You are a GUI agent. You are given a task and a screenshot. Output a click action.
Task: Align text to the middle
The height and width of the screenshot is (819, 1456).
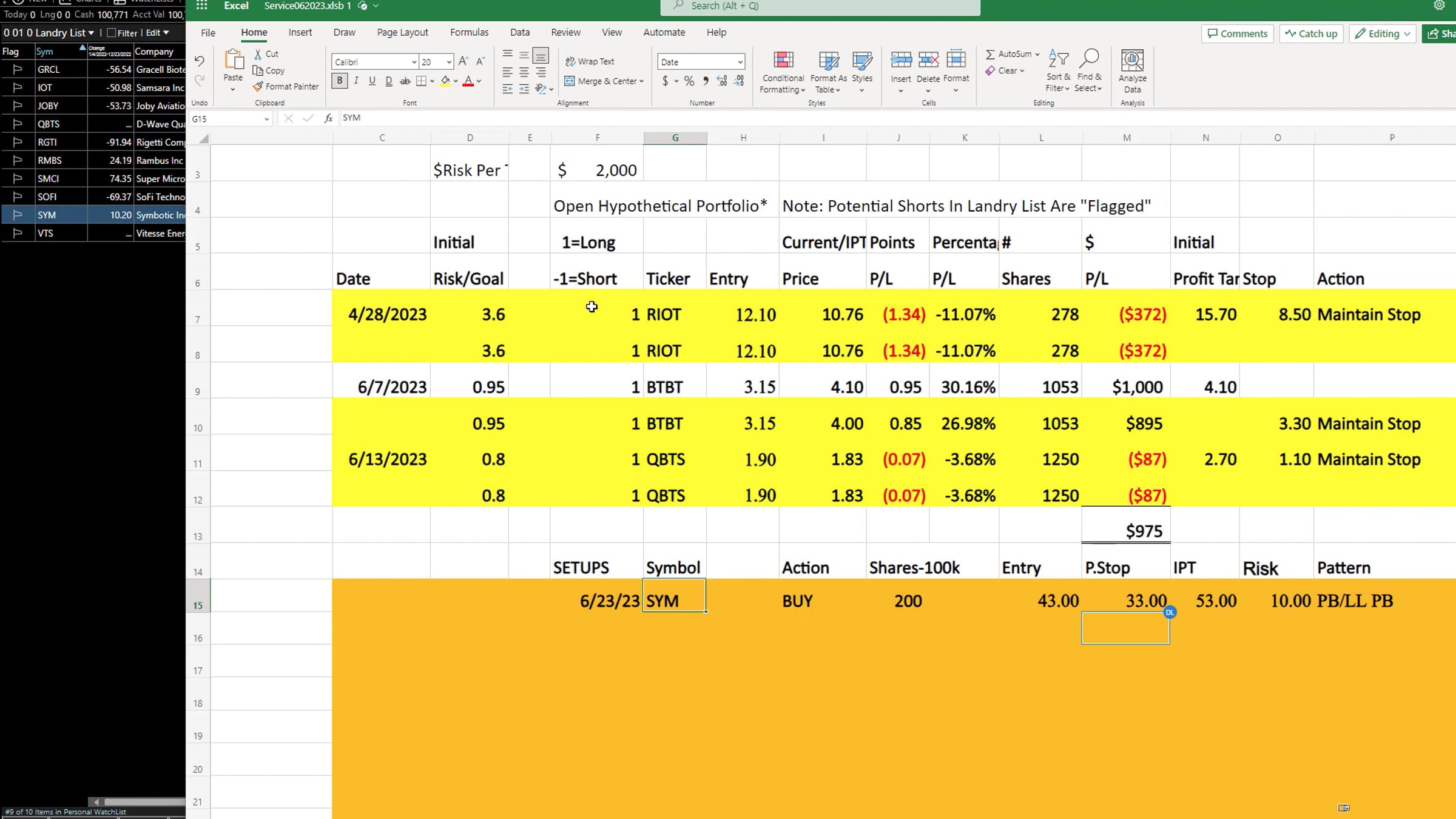click(x=524, y=55)
